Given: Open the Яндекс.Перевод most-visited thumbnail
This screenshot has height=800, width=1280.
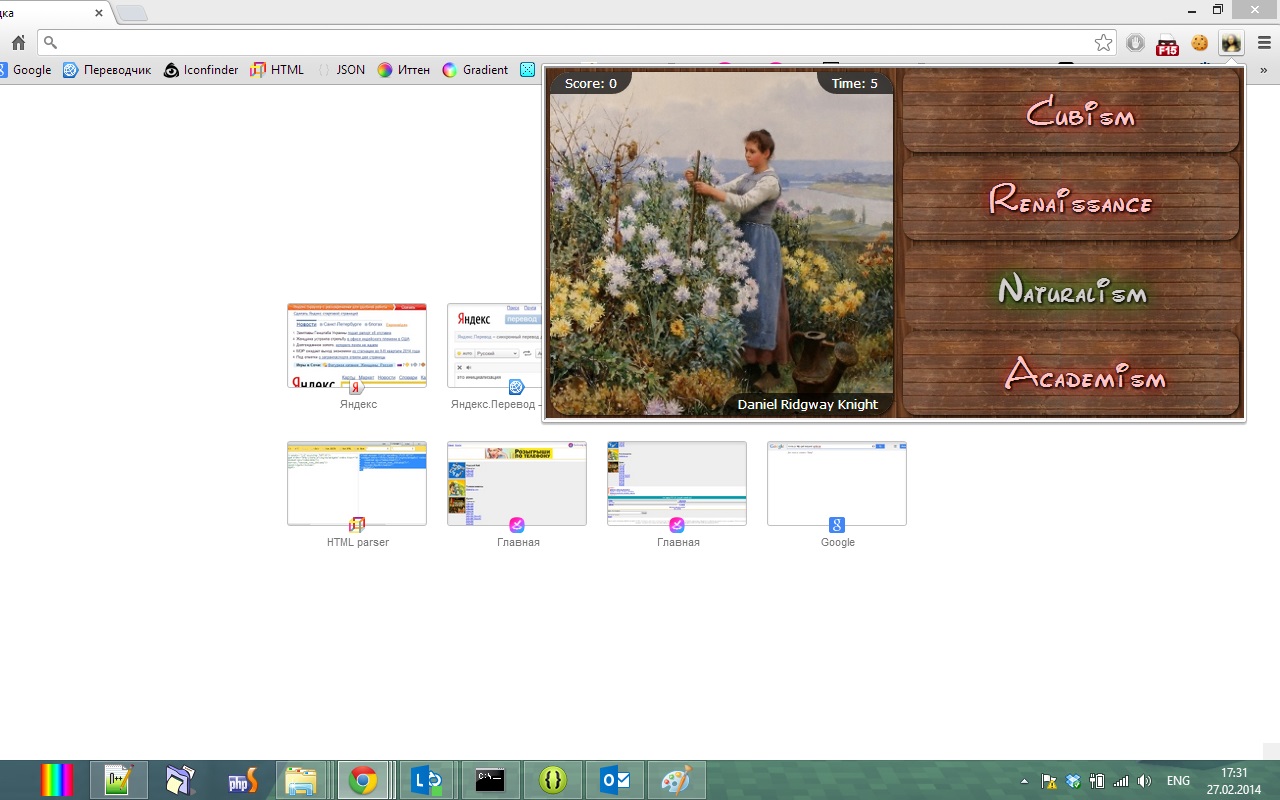Looking at the screenshot, I should point(494,346).
